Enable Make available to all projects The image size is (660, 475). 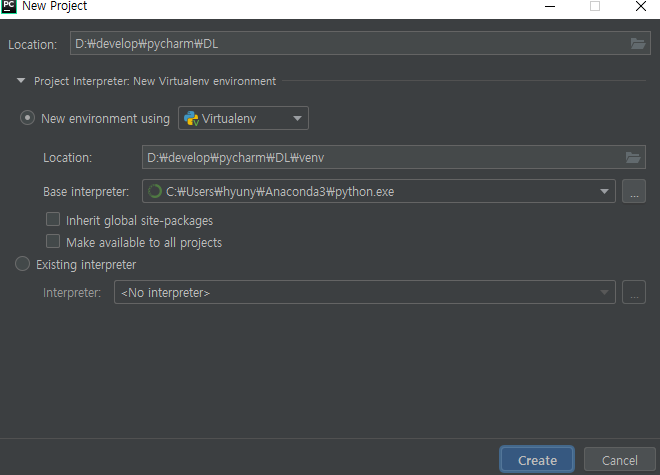coord(53,241)
